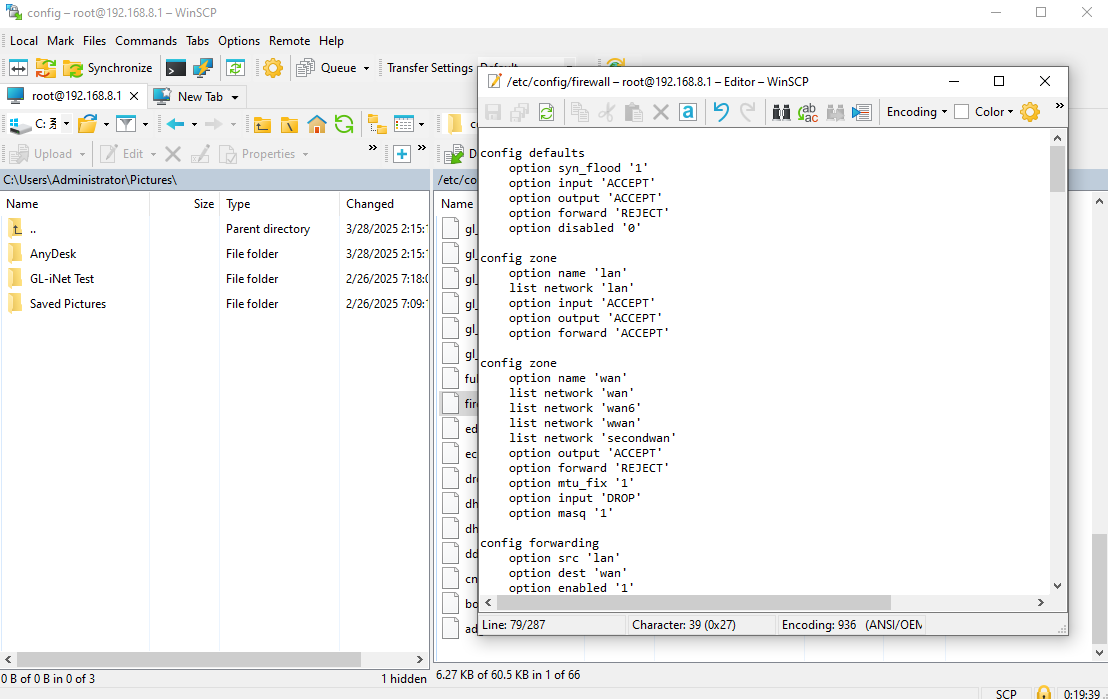The image size is (1108, 699).
Task: Show more editor toolbar items chevron
Action: (x=1059, y=106)
